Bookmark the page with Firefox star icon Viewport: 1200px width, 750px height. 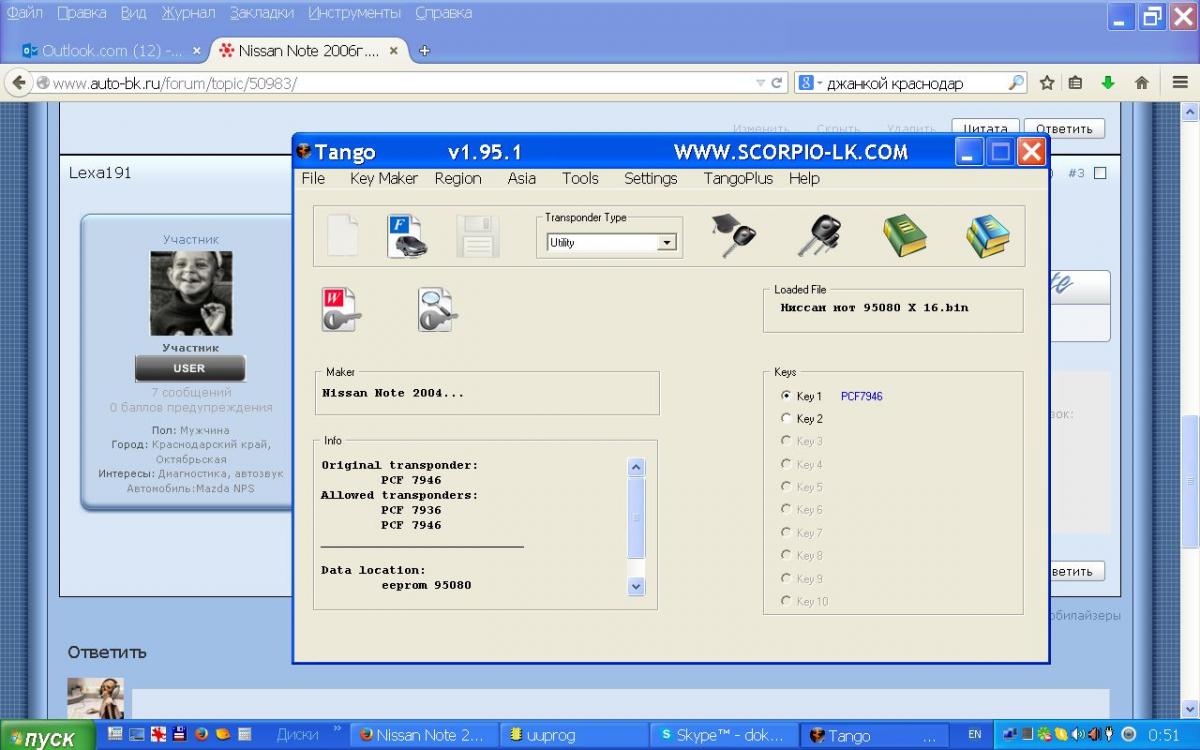pyautogui.click(x=1047, y=83)
